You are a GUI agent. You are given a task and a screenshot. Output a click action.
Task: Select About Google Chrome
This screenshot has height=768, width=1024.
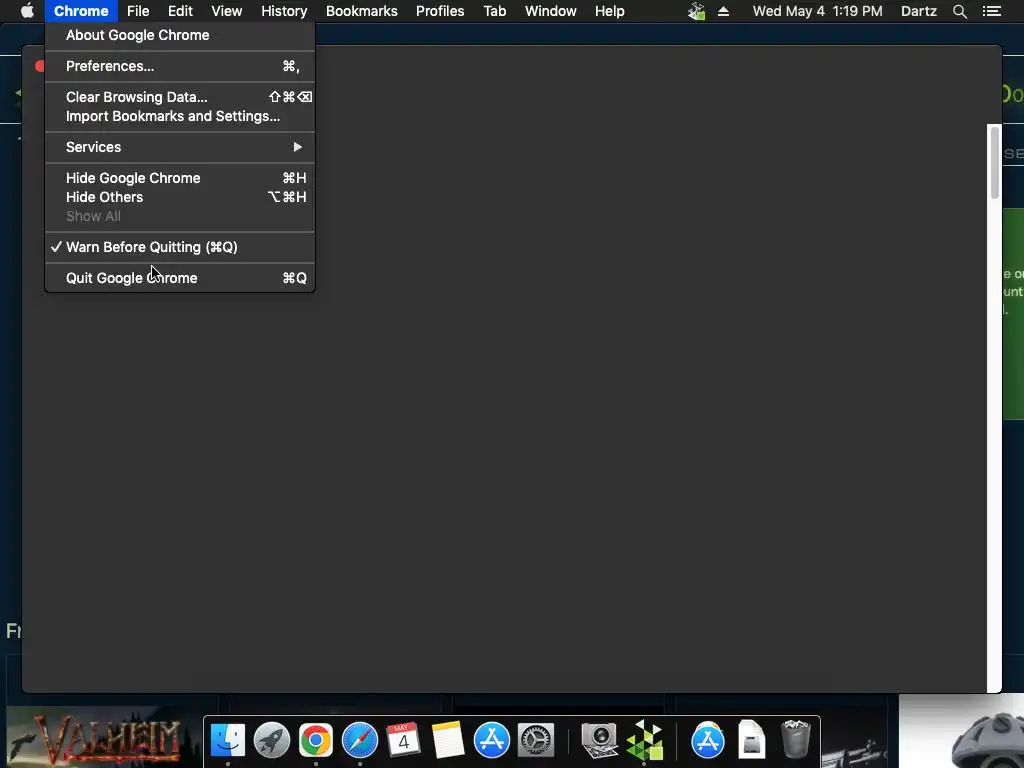point(180,35)
